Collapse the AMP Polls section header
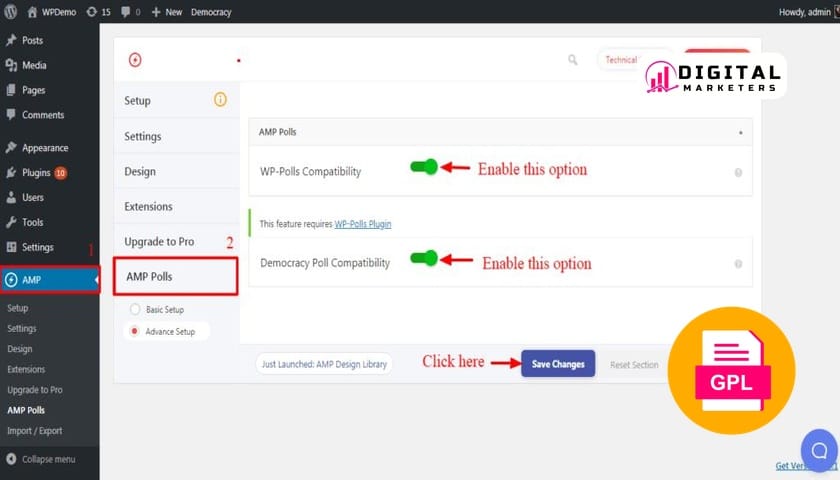 point(500,132)
